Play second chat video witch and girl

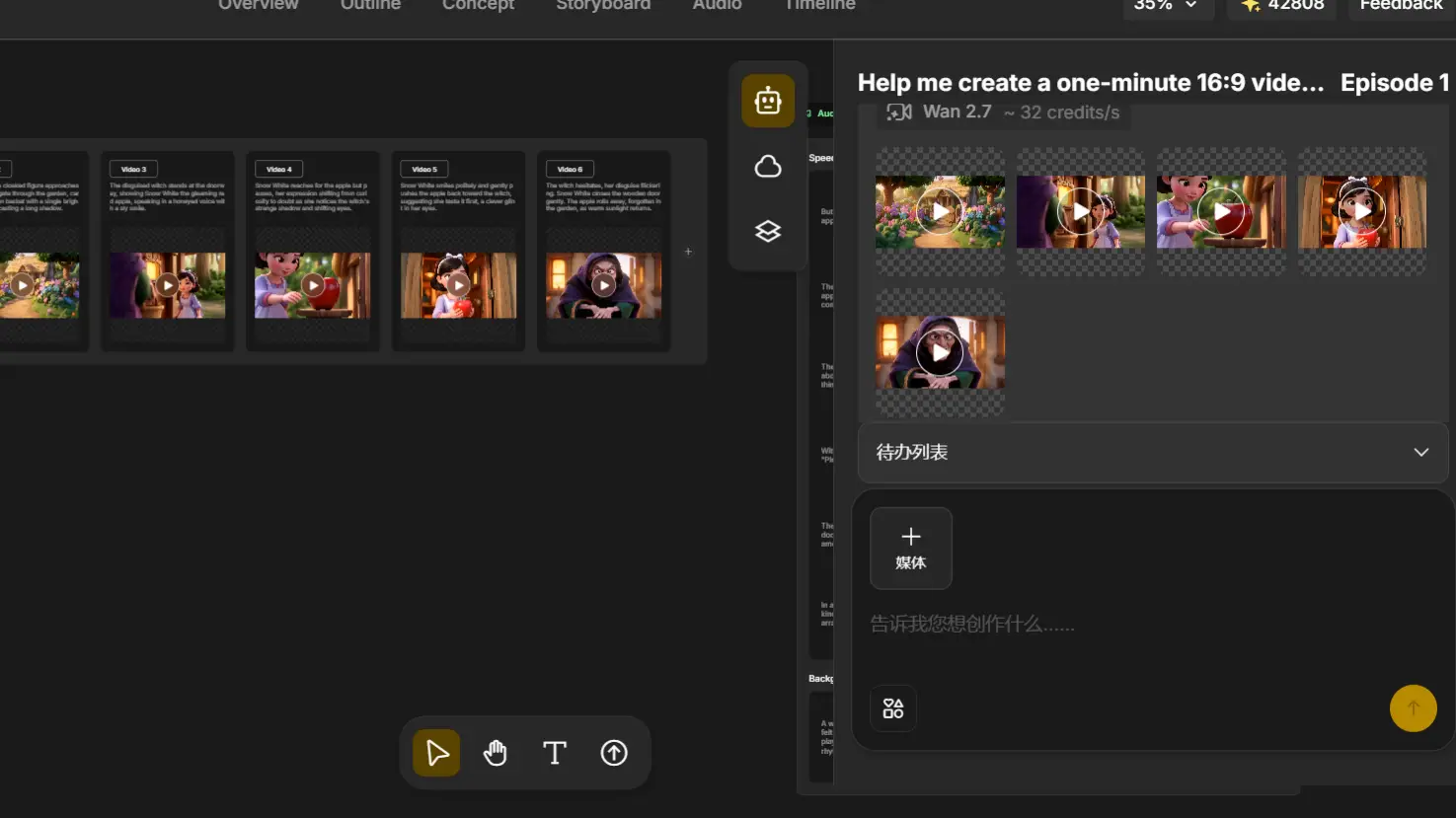(1081, 211)
